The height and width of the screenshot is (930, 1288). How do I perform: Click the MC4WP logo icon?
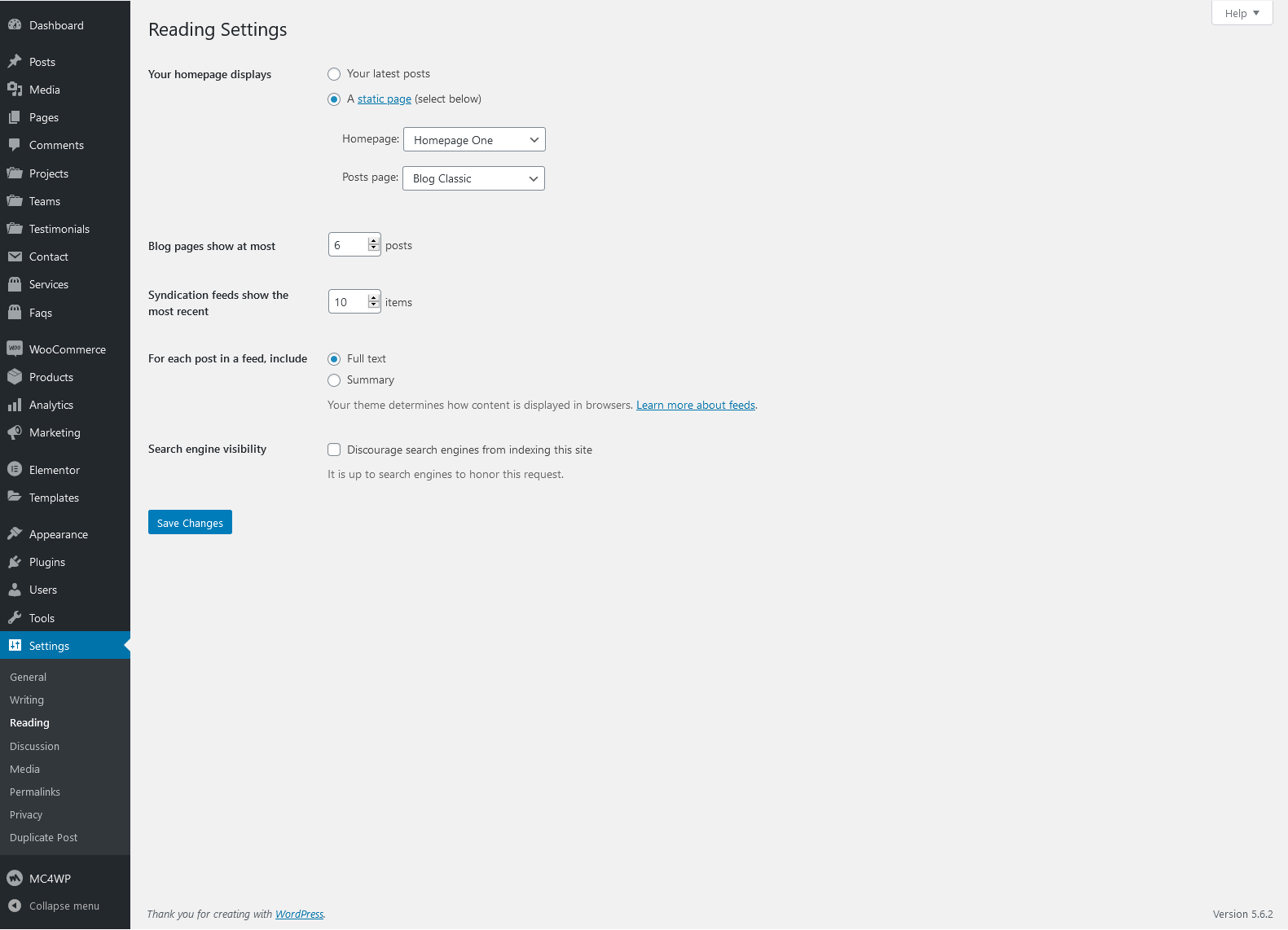[x=15, y=879]
